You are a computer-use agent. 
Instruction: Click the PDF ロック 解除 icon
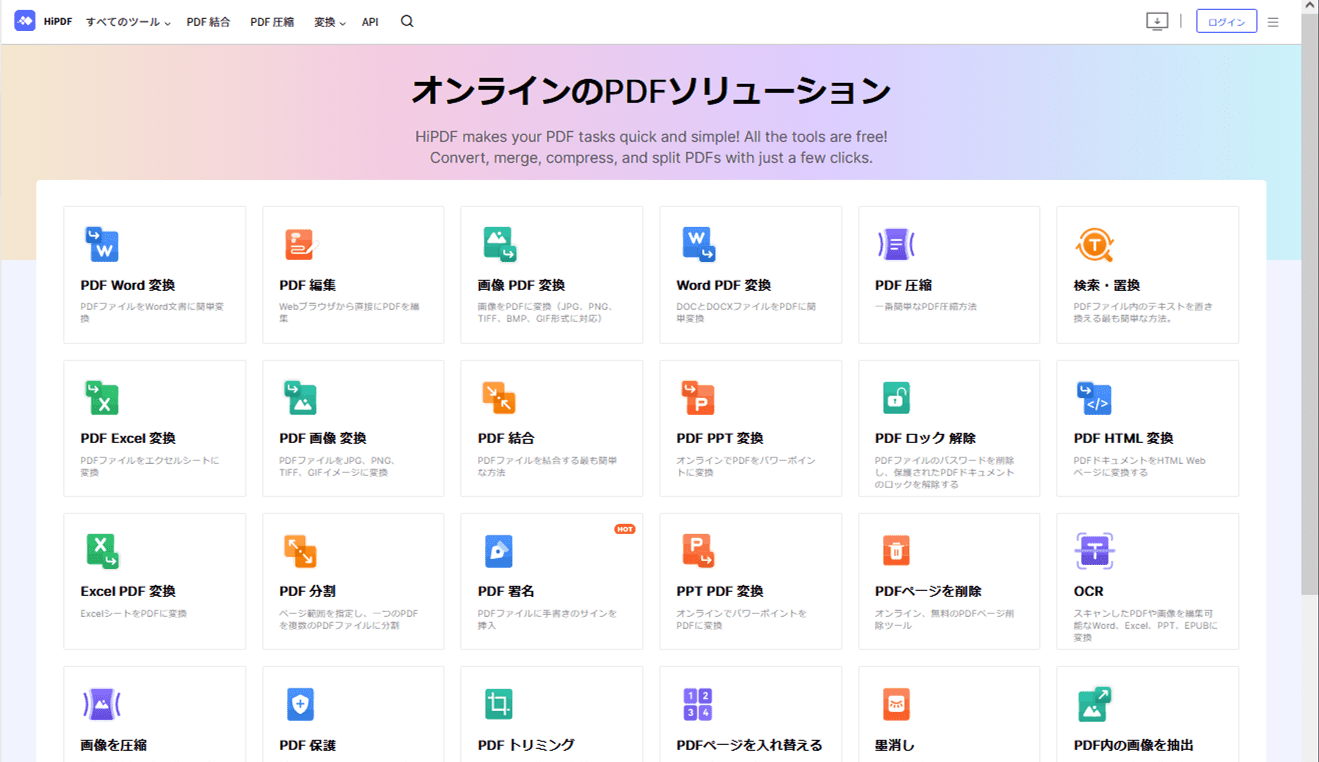[x=896, y=398]
